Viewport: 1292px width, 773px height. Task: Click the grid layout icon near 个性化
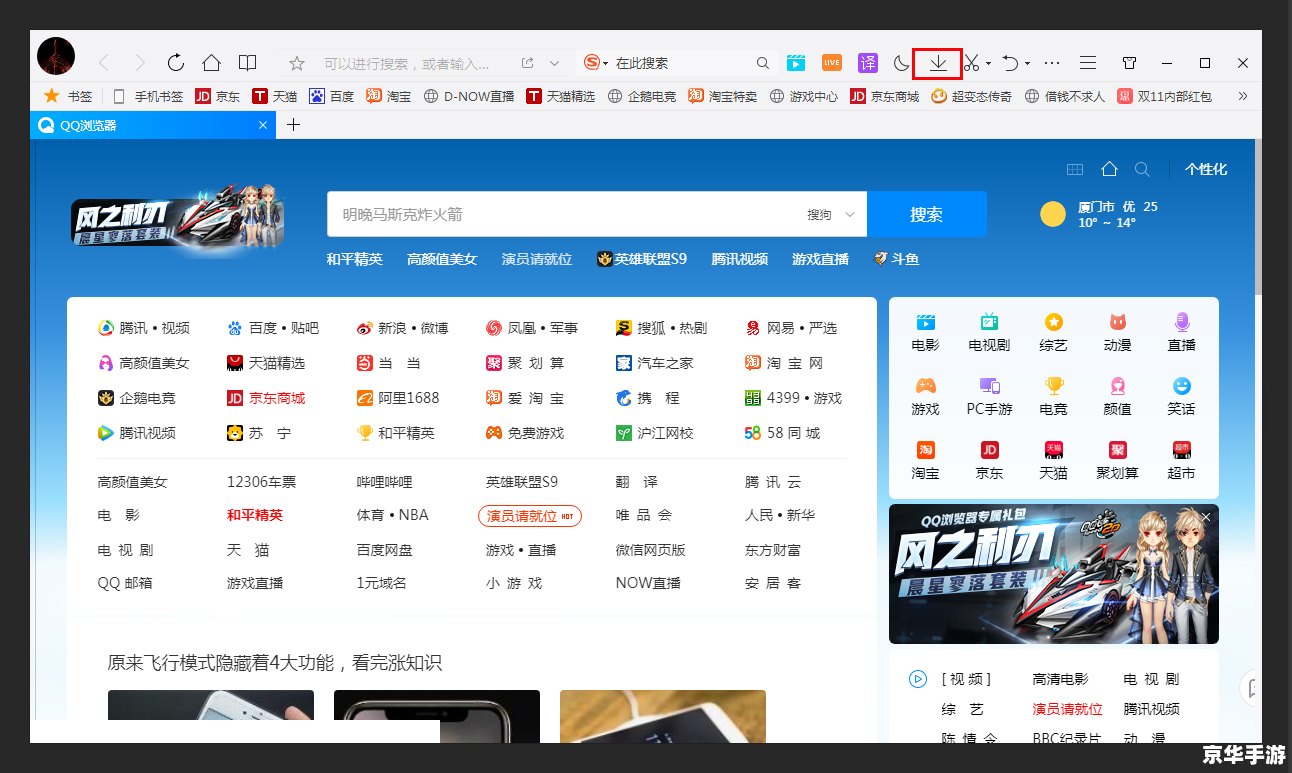(x=1075, y=169)
